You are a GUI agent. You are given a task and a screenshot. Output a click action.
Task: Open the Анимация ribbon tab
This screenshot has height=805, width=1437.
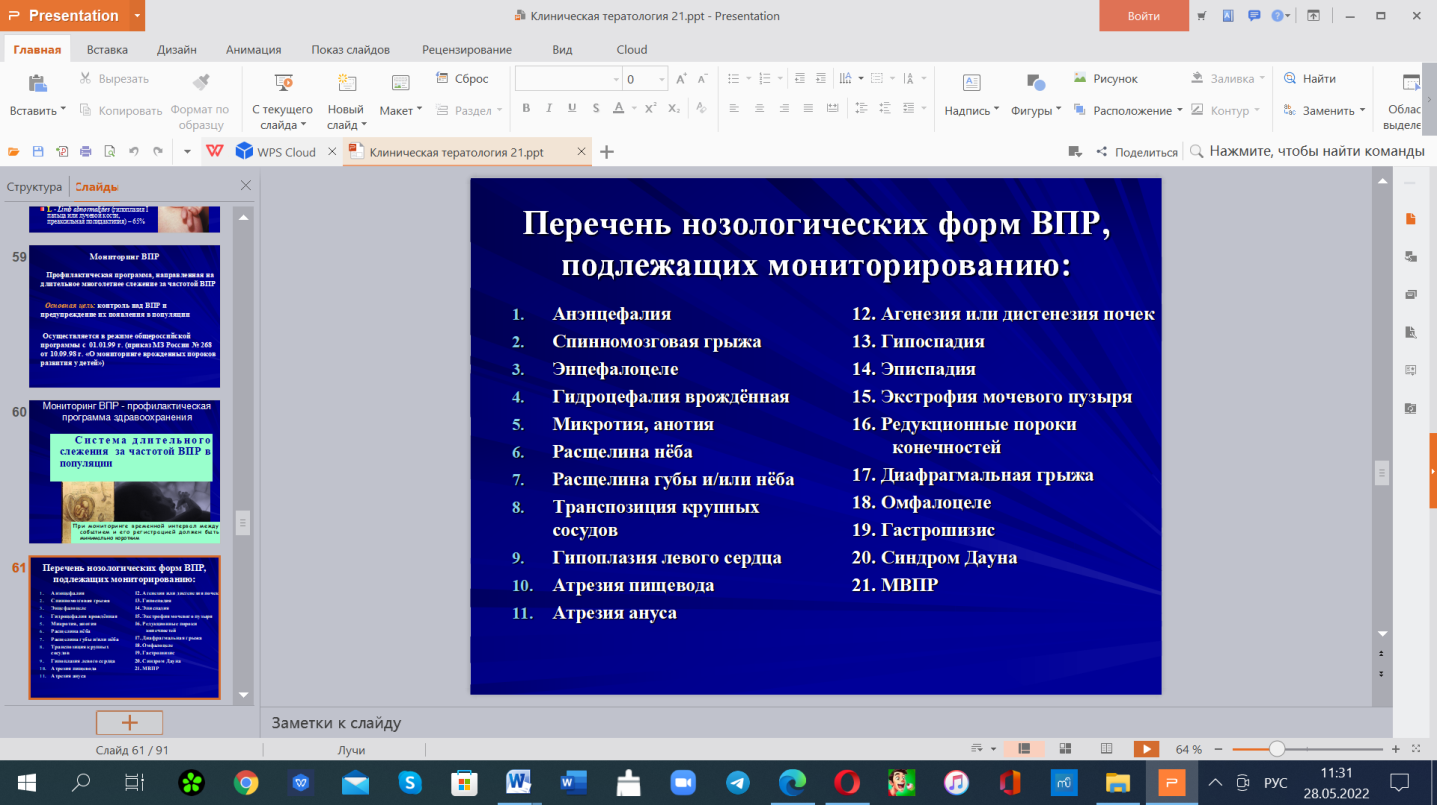pyautogui.click(x=253, y=50)
